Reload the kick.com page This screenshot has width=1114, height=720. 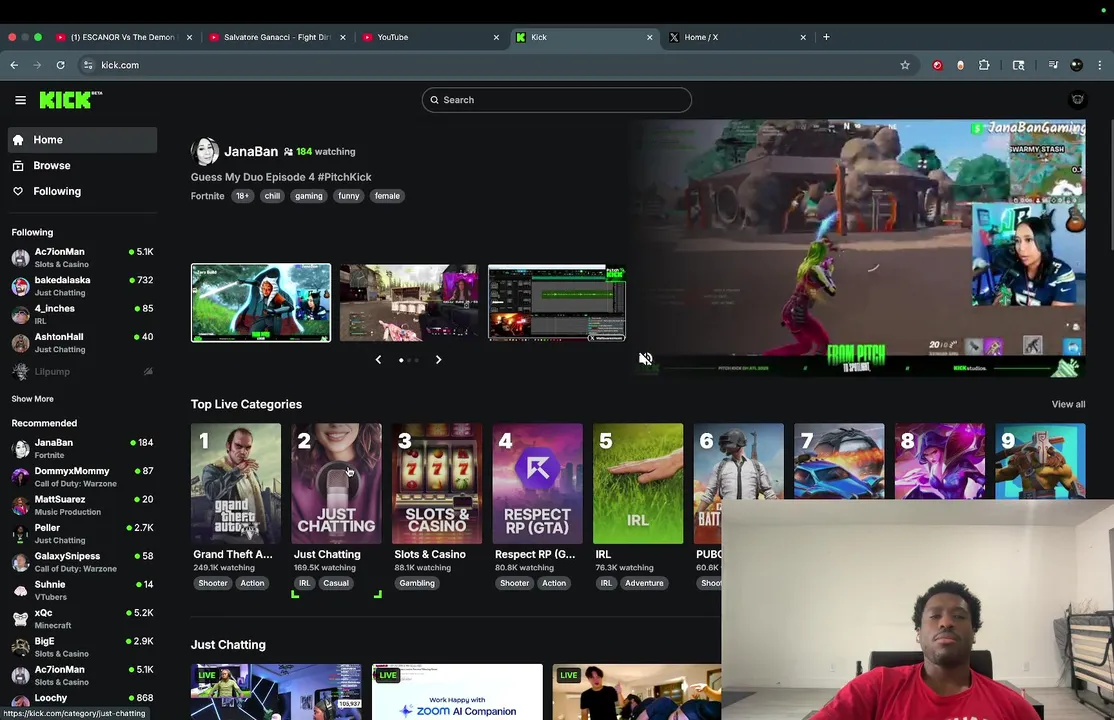pyautogui.click(x=60, y=65)
